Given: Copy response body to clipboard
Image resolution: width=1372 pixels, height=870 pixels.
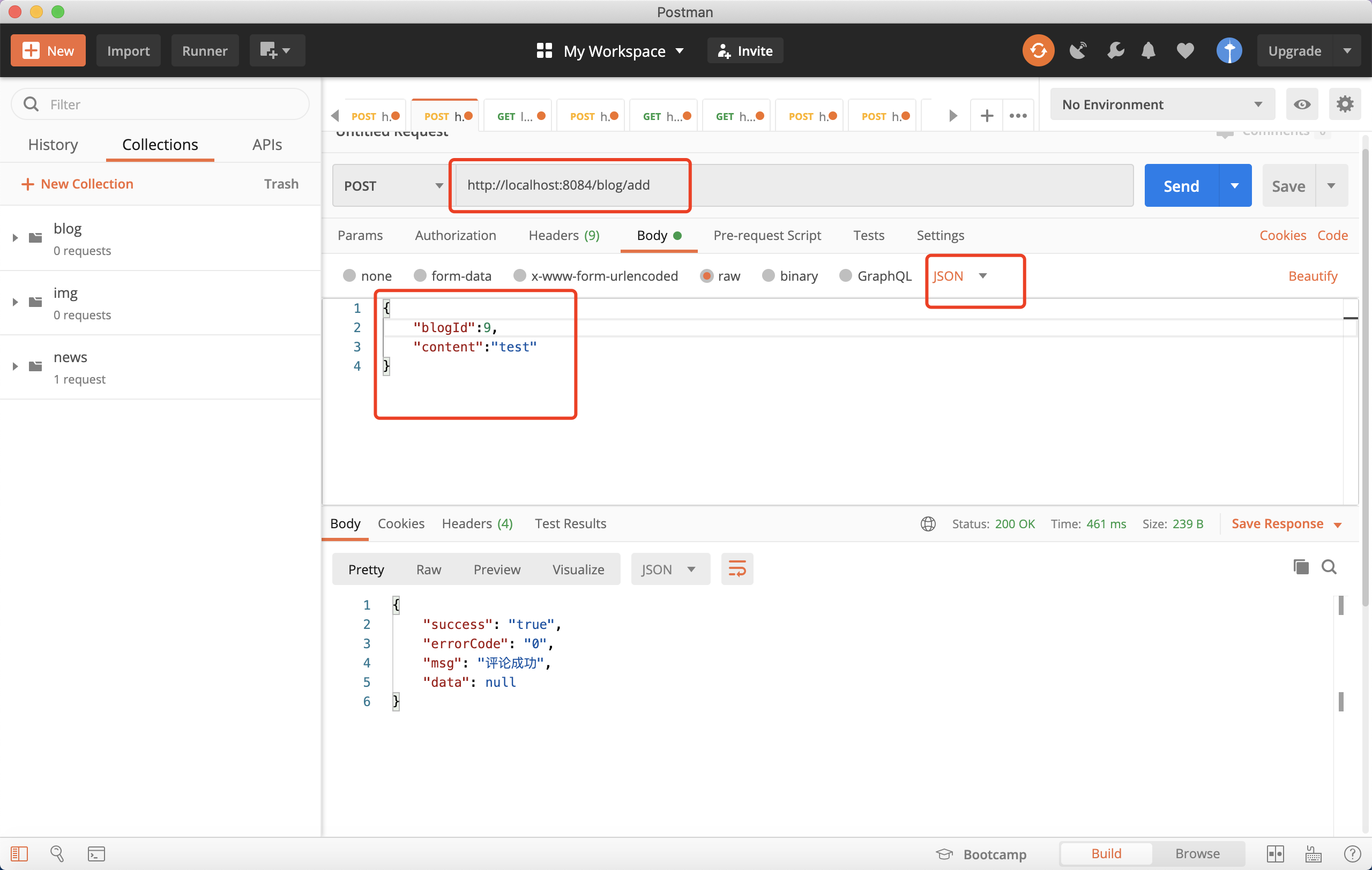Looking at the screenshot, I should pyautogui.click(x=1301, y=567).
